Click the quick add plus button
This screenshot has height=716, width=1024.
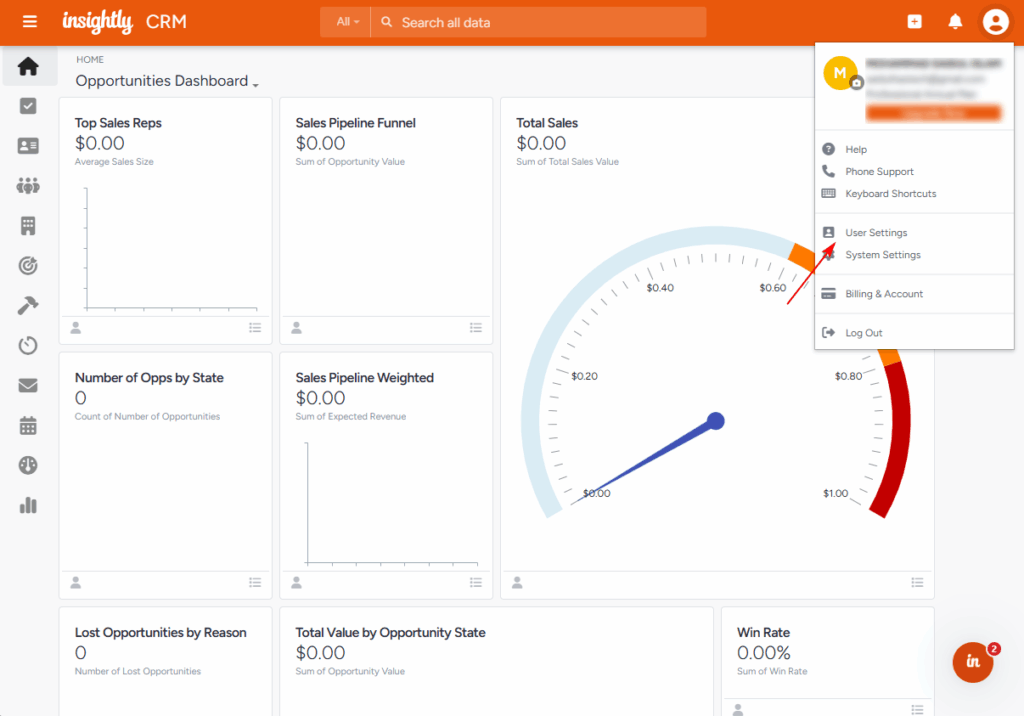click(914, 22)
